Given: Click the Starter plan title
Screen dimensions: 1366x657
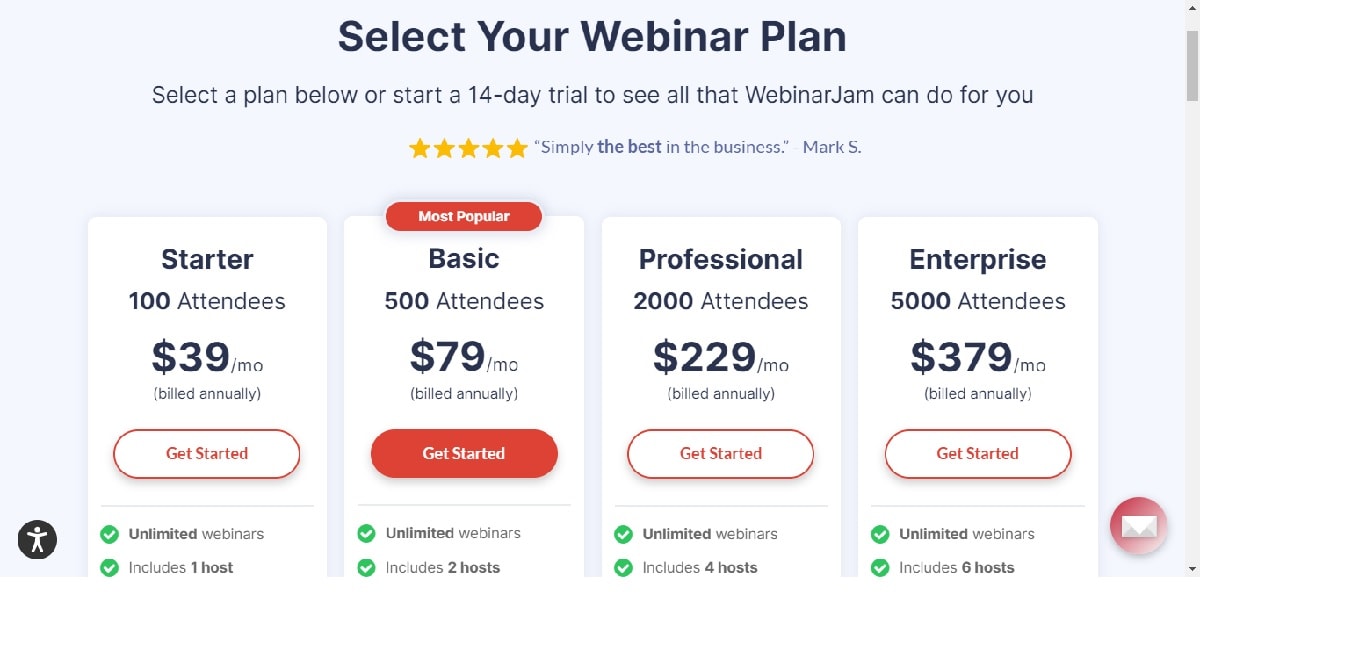Looking at the screenshot, I should [x=207, y=259].
